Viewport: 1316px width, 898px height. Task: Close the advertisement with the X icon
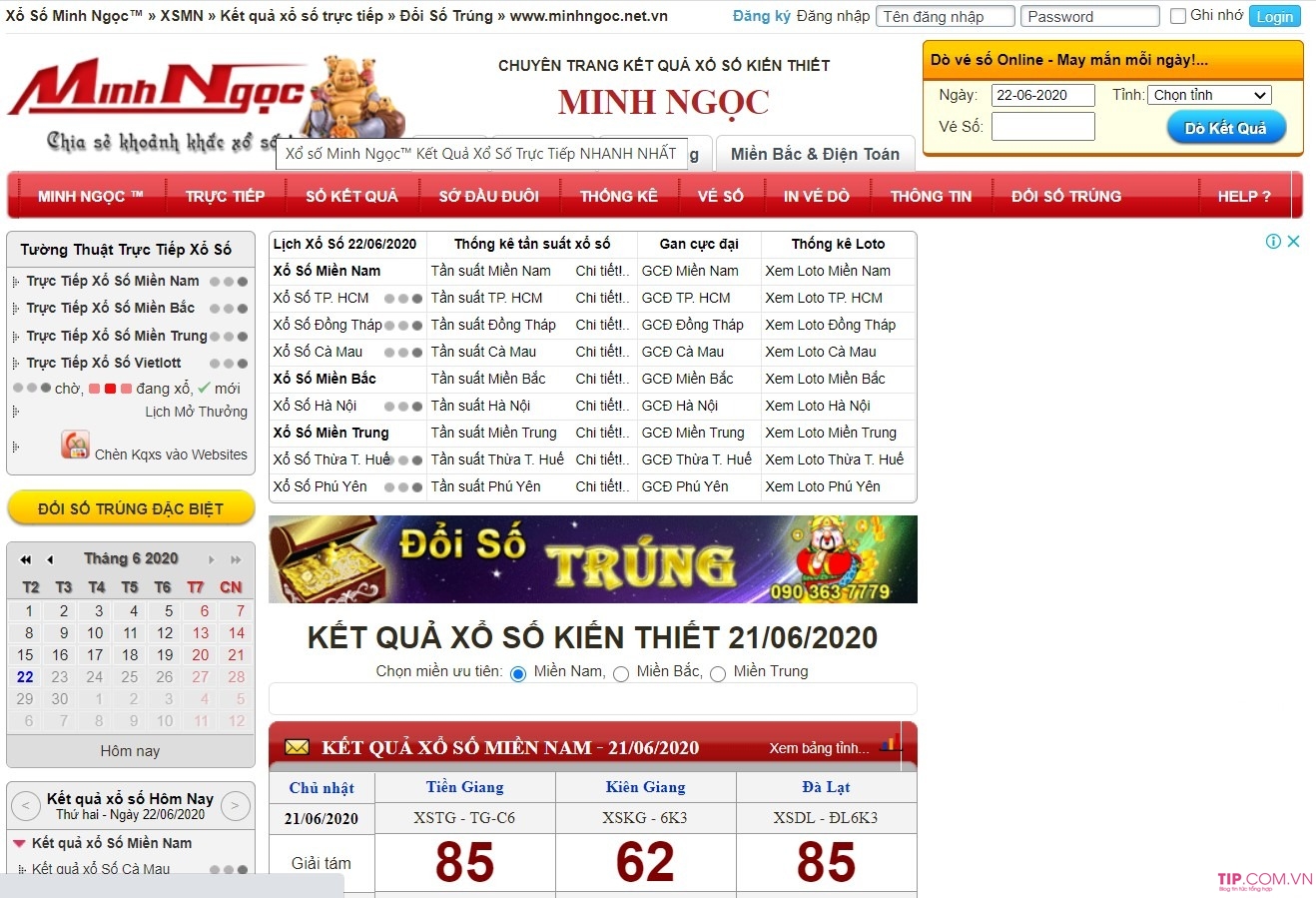tap(1293, 241)
